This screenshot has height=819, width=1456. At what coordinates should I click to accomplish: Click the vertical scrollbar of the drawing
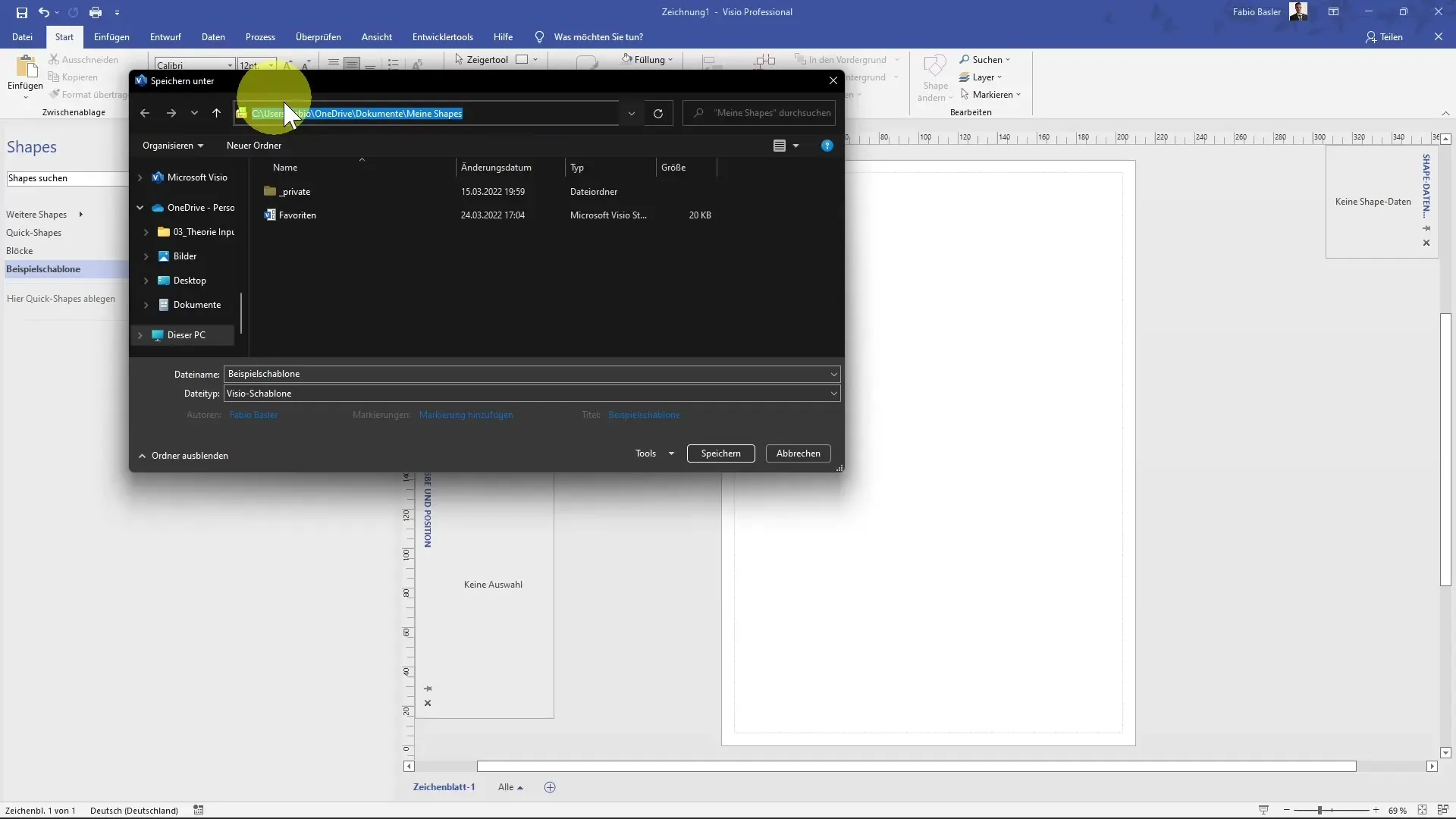[1445, 449]
